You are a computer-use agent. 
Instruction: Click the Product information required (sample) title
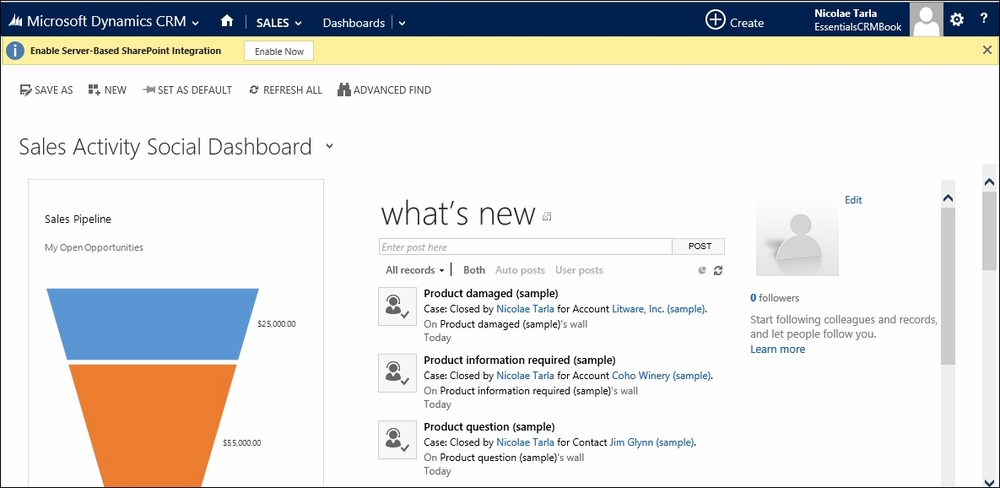click(x=520, y=360)
